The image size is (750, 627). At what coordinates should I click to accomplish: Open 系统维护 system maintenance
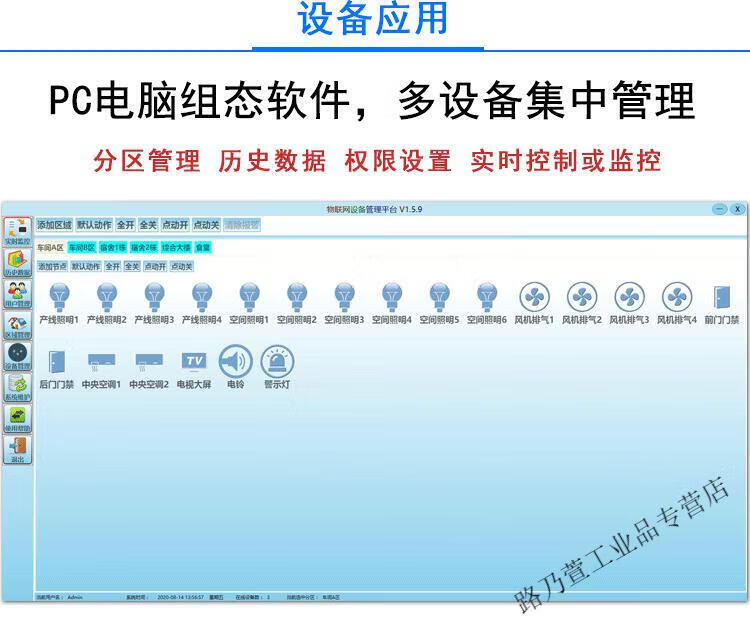pyautogui.click(x=17, y=387)
